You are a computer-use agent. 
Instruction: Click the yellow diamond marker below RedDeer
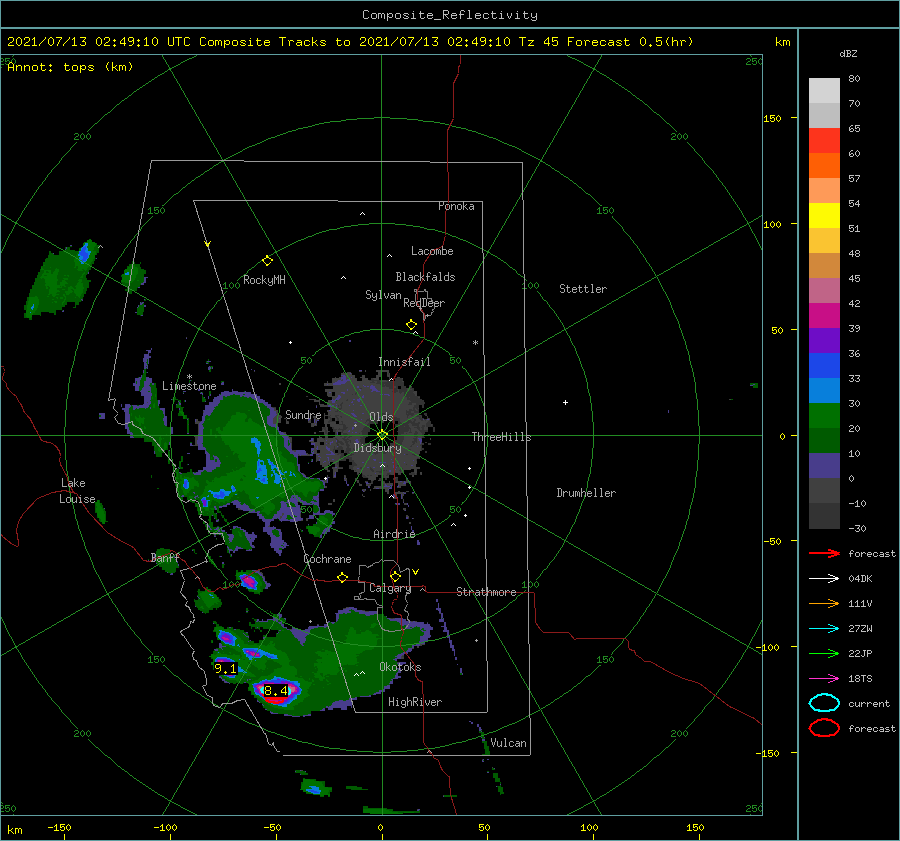pos(411,325)
